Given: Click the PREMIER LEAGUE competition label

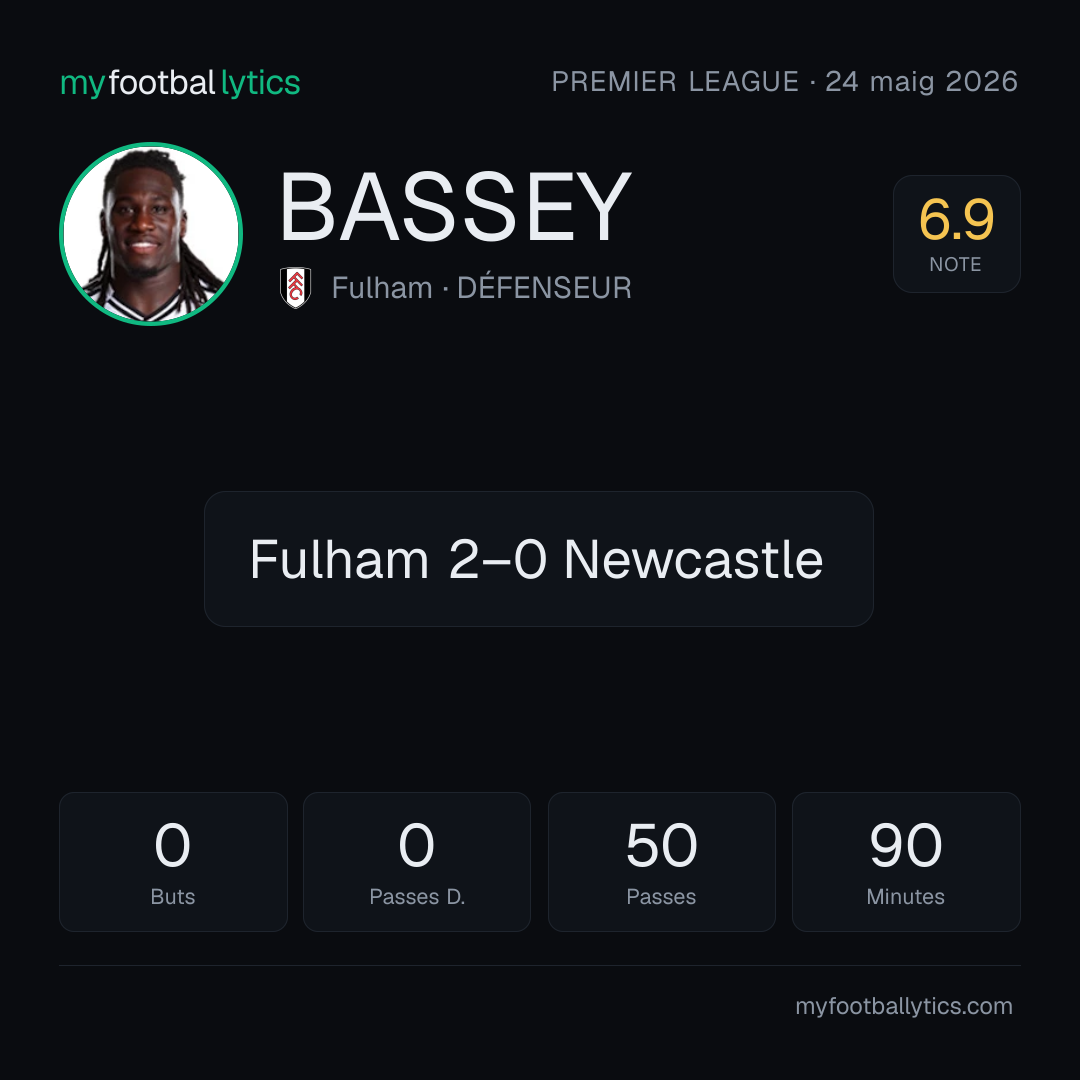Looking at the screenshot, I should [x=675, y=82].
